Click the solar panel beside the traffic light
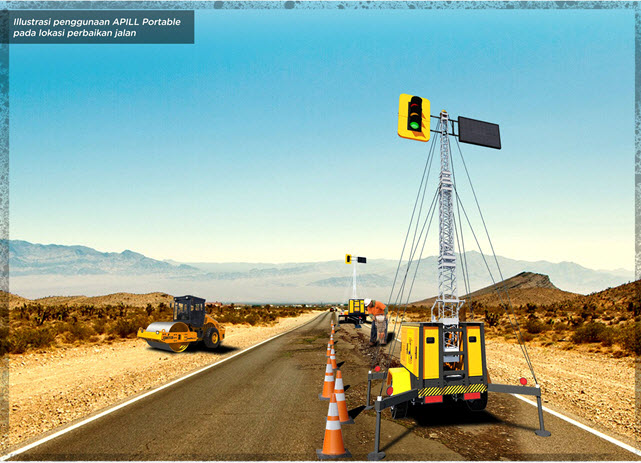The width and height of the screenshot is (641, 463). (479, 132)
